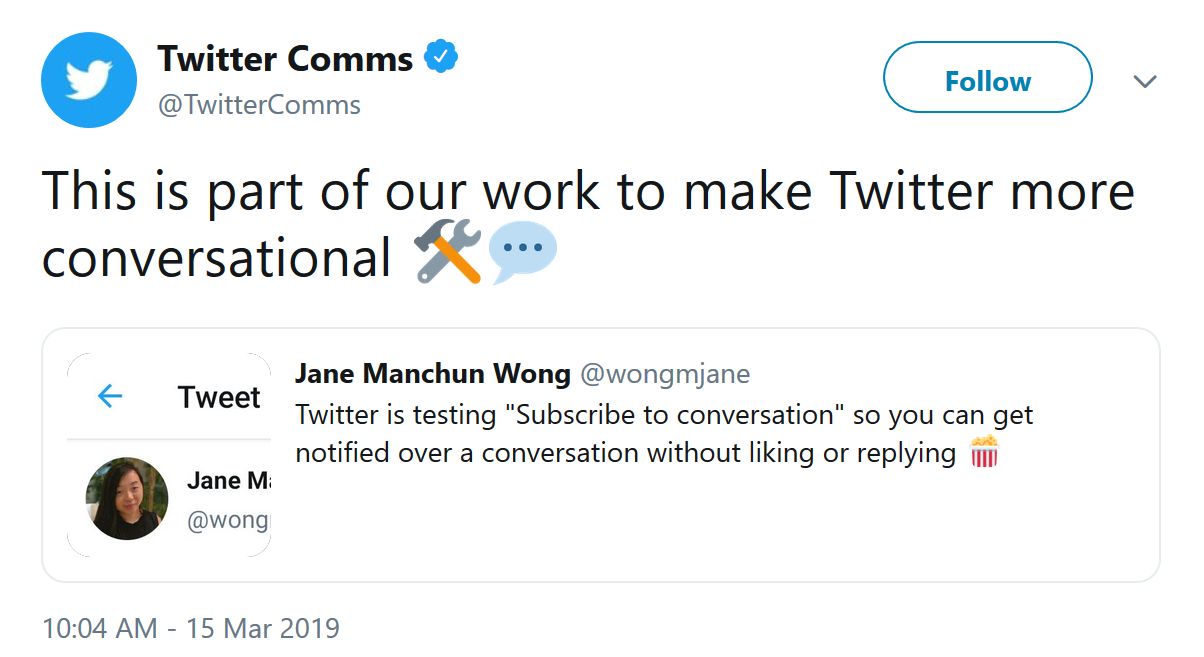Click the "make Twitter more conversational" tweet text
The width and height of the screenshot is (1204, 657).
pyautogui.click(x=588, y=192)
